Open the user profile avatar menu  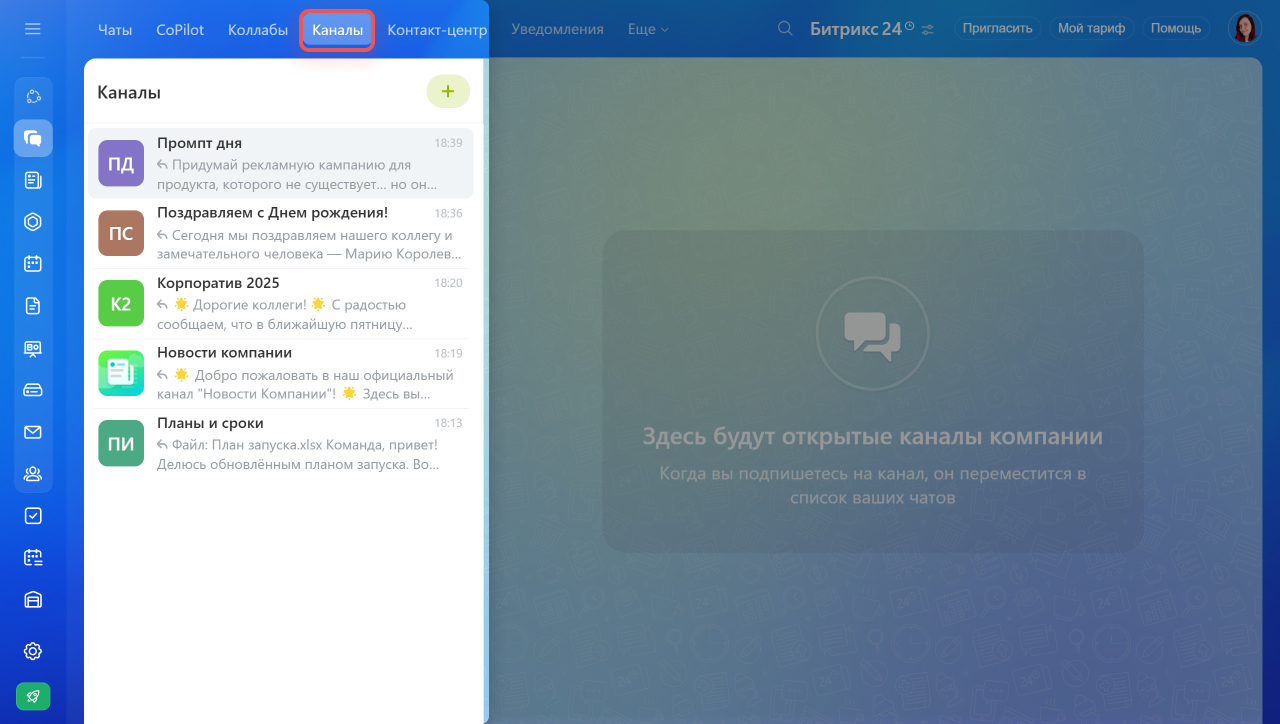pyautogui.click(x=1245, y=28)
